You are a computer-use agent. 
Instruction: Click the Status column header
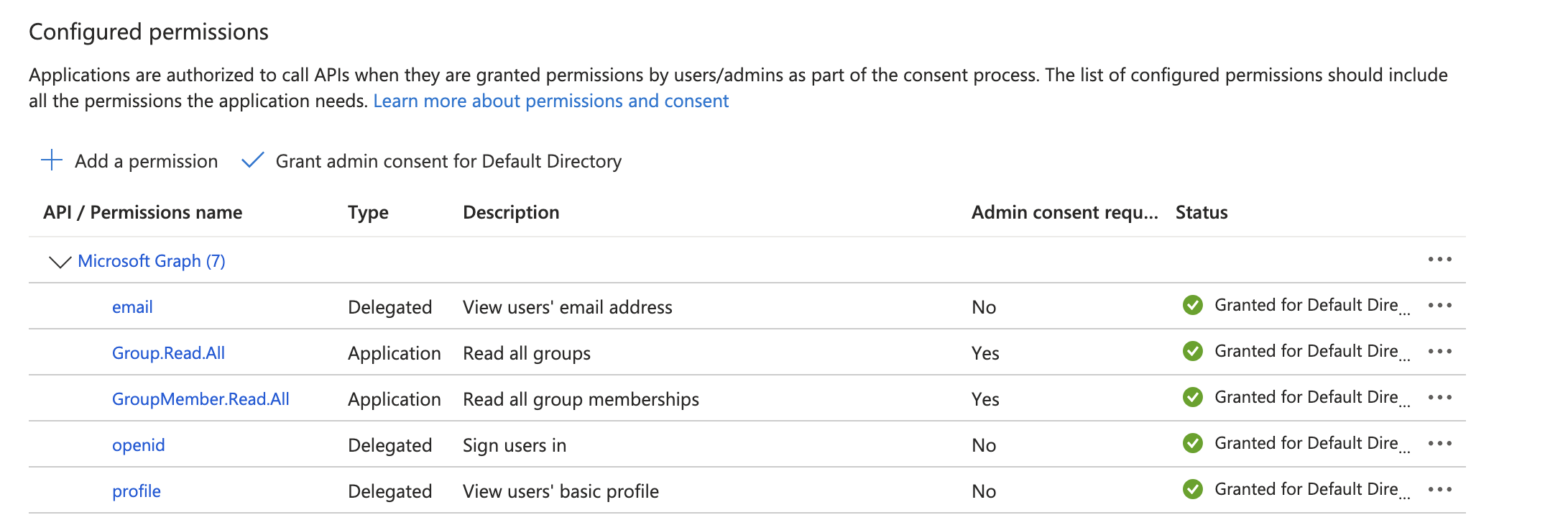pos(1202,212)
